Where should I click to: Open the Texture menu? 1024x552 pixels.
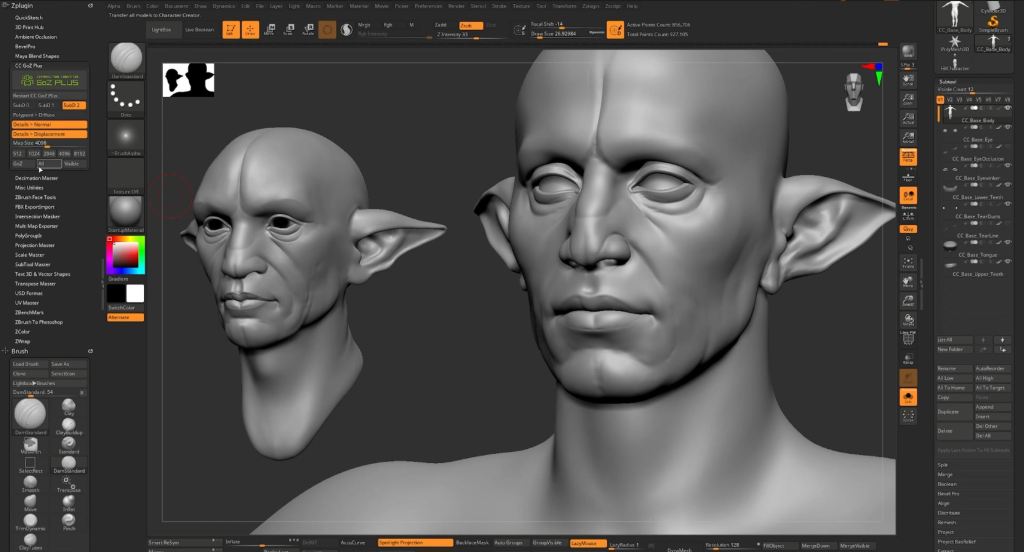521,6
